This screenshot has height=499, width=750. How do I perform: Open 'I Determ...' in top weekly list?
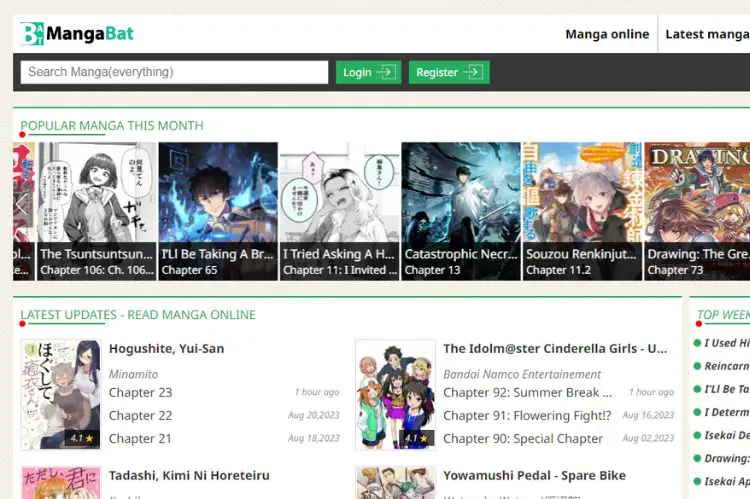point(727,412)
